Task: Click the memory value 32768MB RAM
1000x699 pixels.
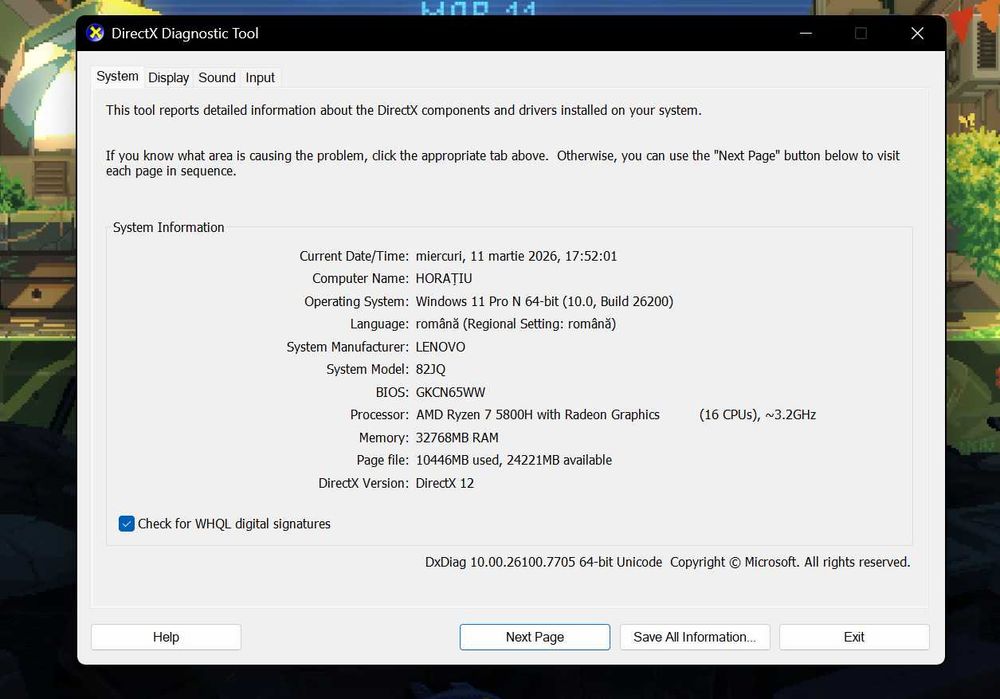Action: pos(457,438)
